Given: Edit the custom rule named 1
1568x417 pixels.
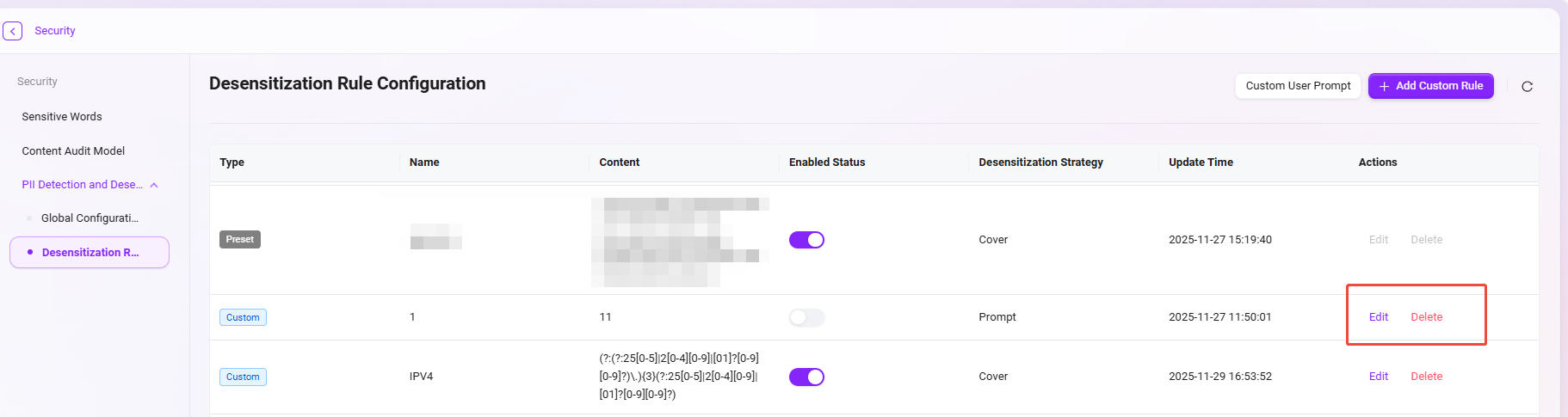Looking at the screenshot, I should [1378, 317].
